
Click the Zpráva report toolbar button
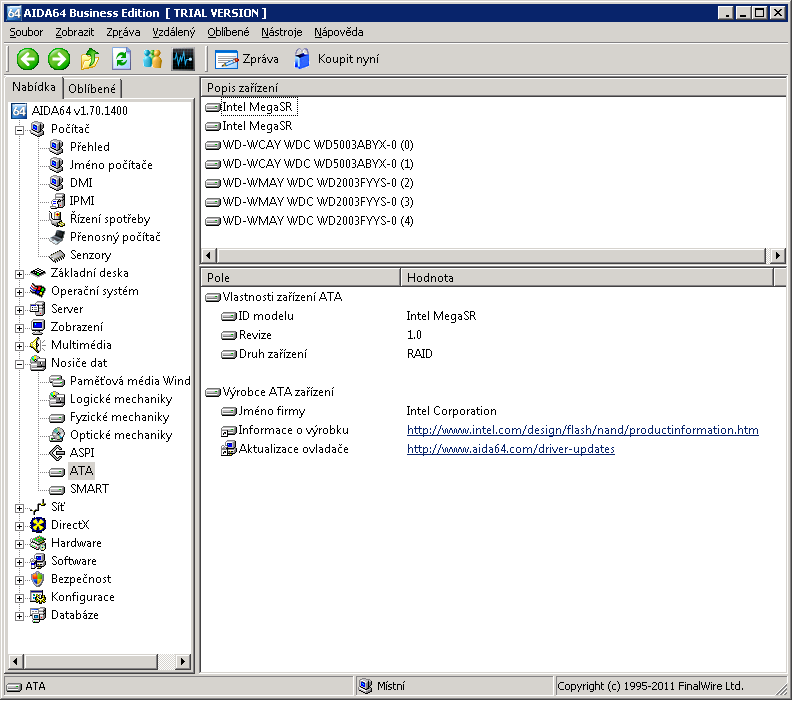[x=247, y=59]
